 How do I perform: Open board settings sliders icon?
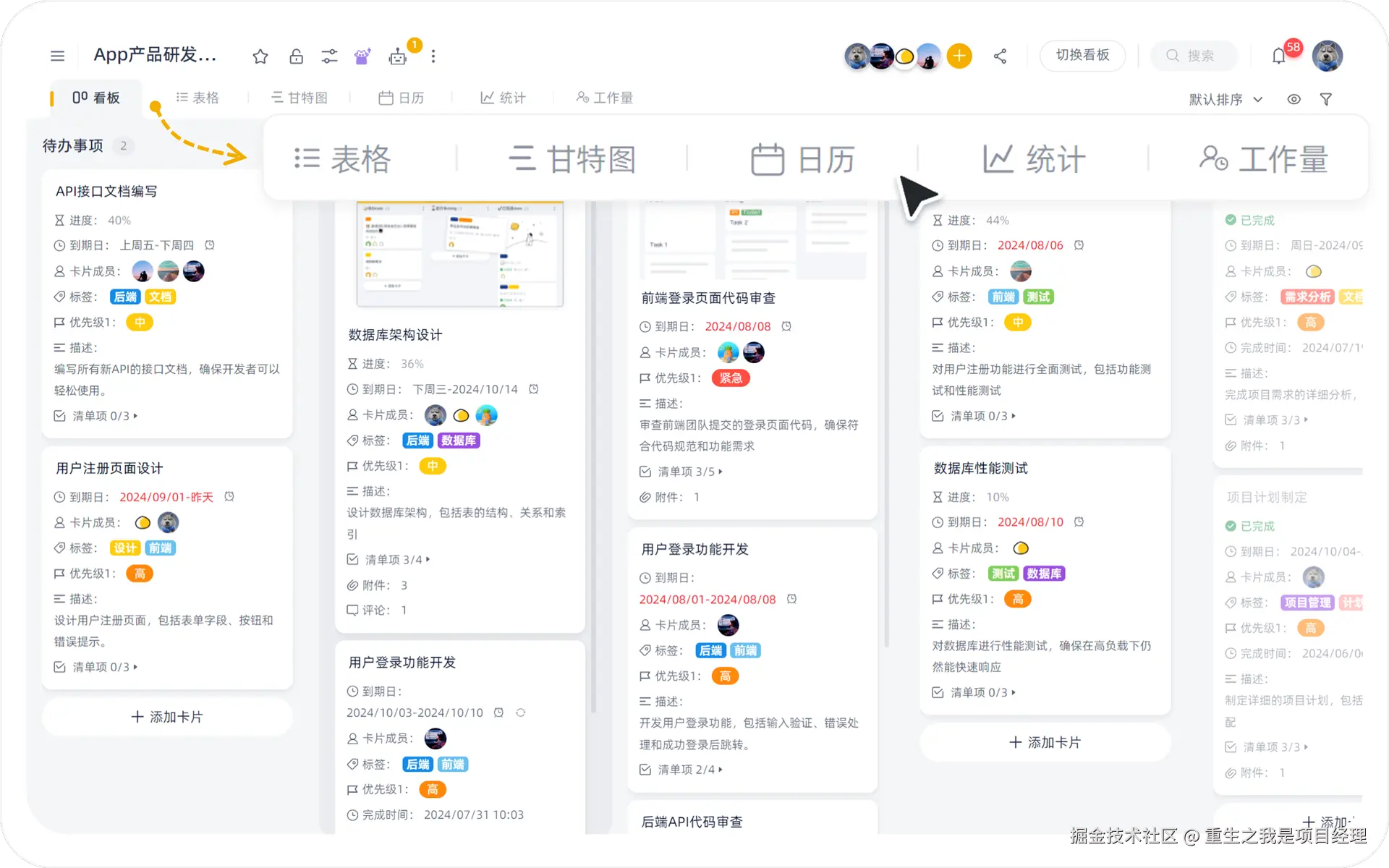point(329,56)
